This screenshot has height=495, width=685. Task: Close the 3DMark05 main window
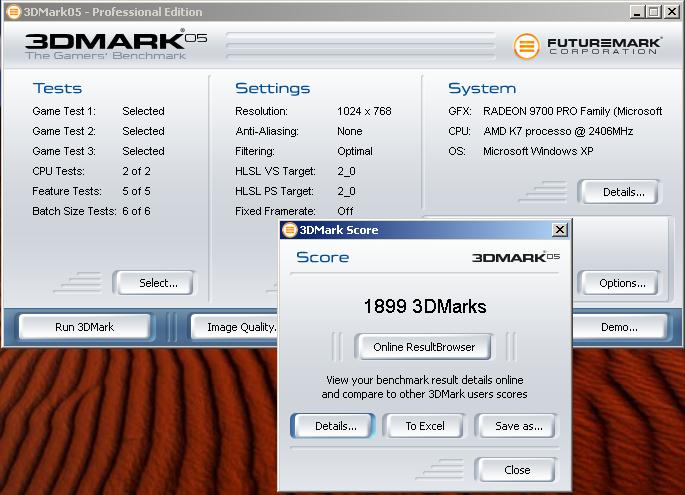672,12
